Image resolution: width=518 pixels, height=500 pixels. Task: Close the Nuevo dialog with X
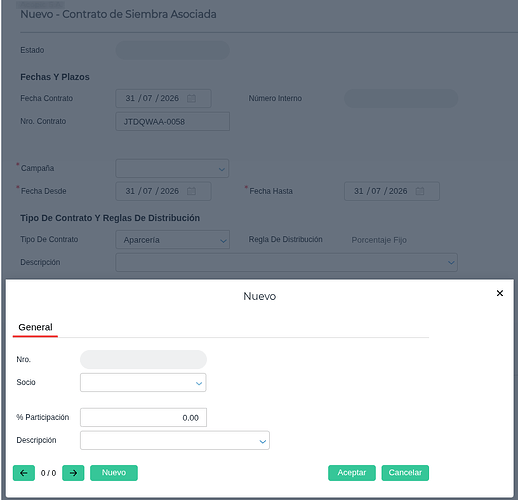499,293
